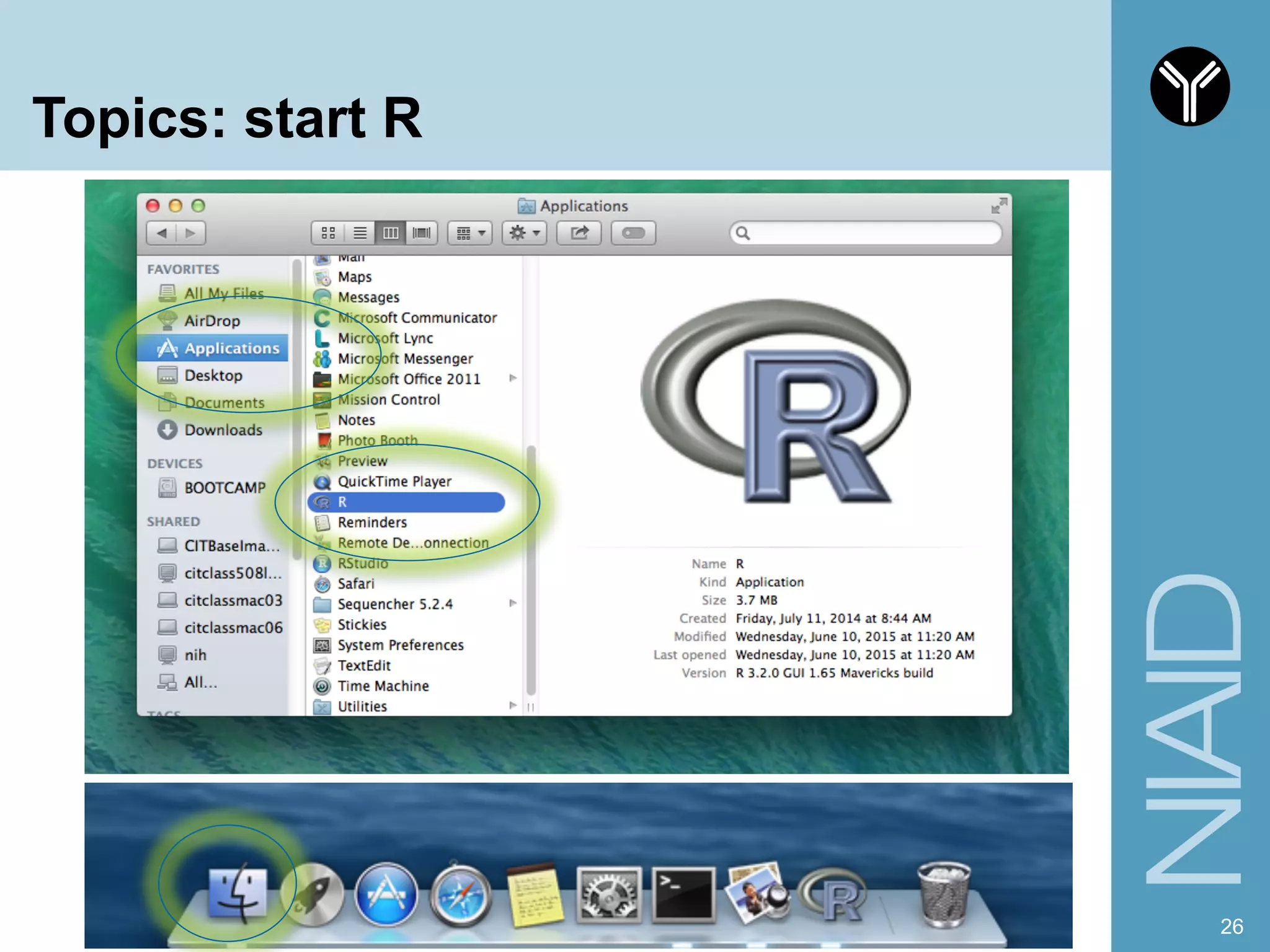Expand Microsoft Office 2011 folder arrow
1270x952 pixels.
[513, 378]
